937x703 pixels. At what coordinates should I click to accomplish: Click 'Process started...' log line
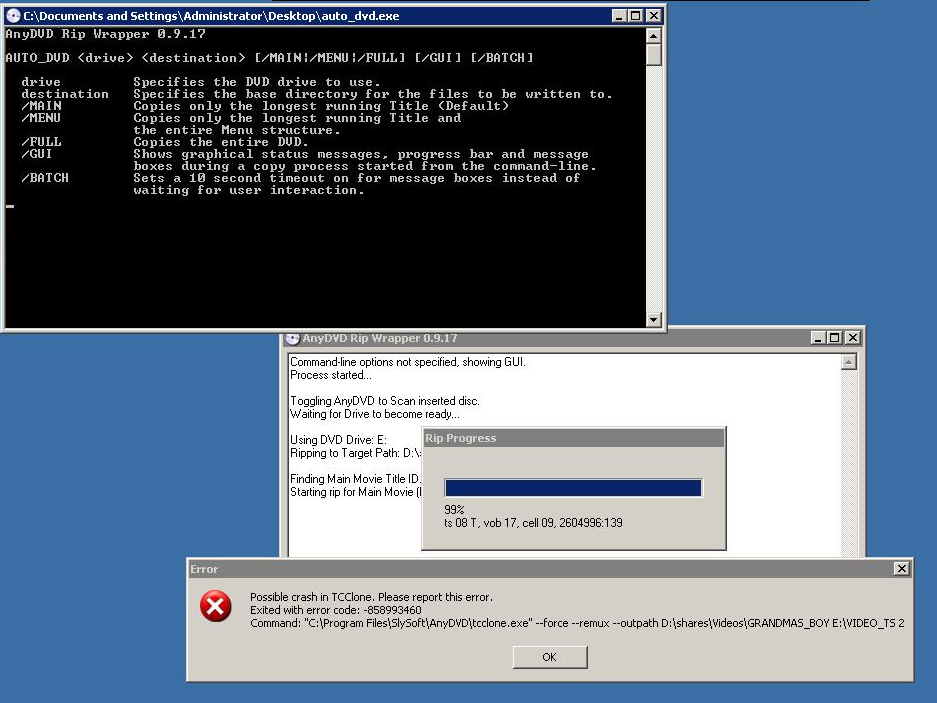tap(330, 375)
